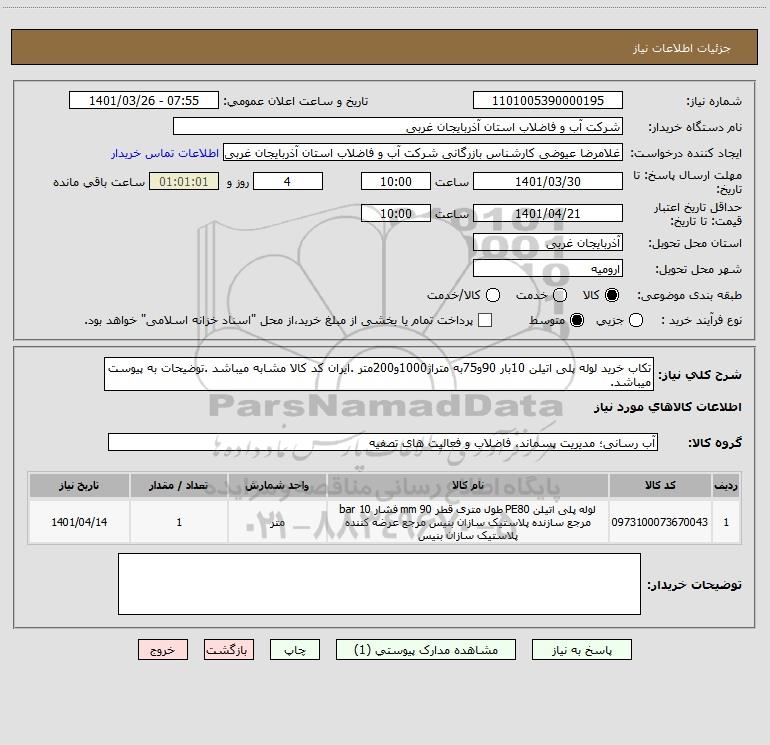Screen dimensions: 770x745
Task: Select the خدمت radio button
Action: [560, 295]
